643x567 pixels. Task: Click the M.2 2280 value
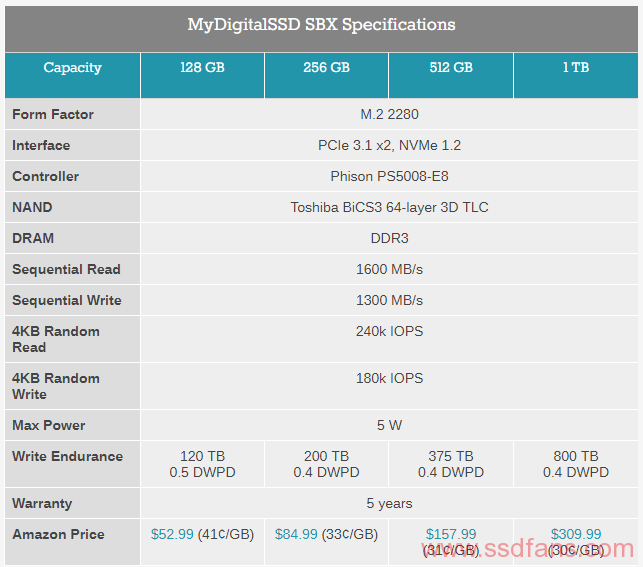389,114
